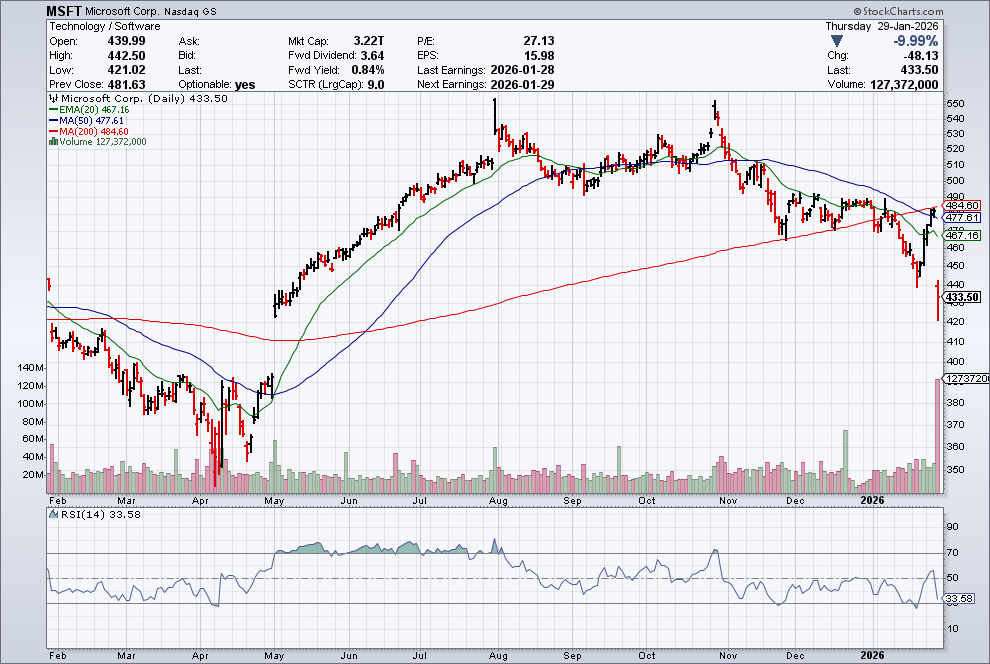Click the red MA(200) legend marker
The image size is (990, 664).
[54, 131]
